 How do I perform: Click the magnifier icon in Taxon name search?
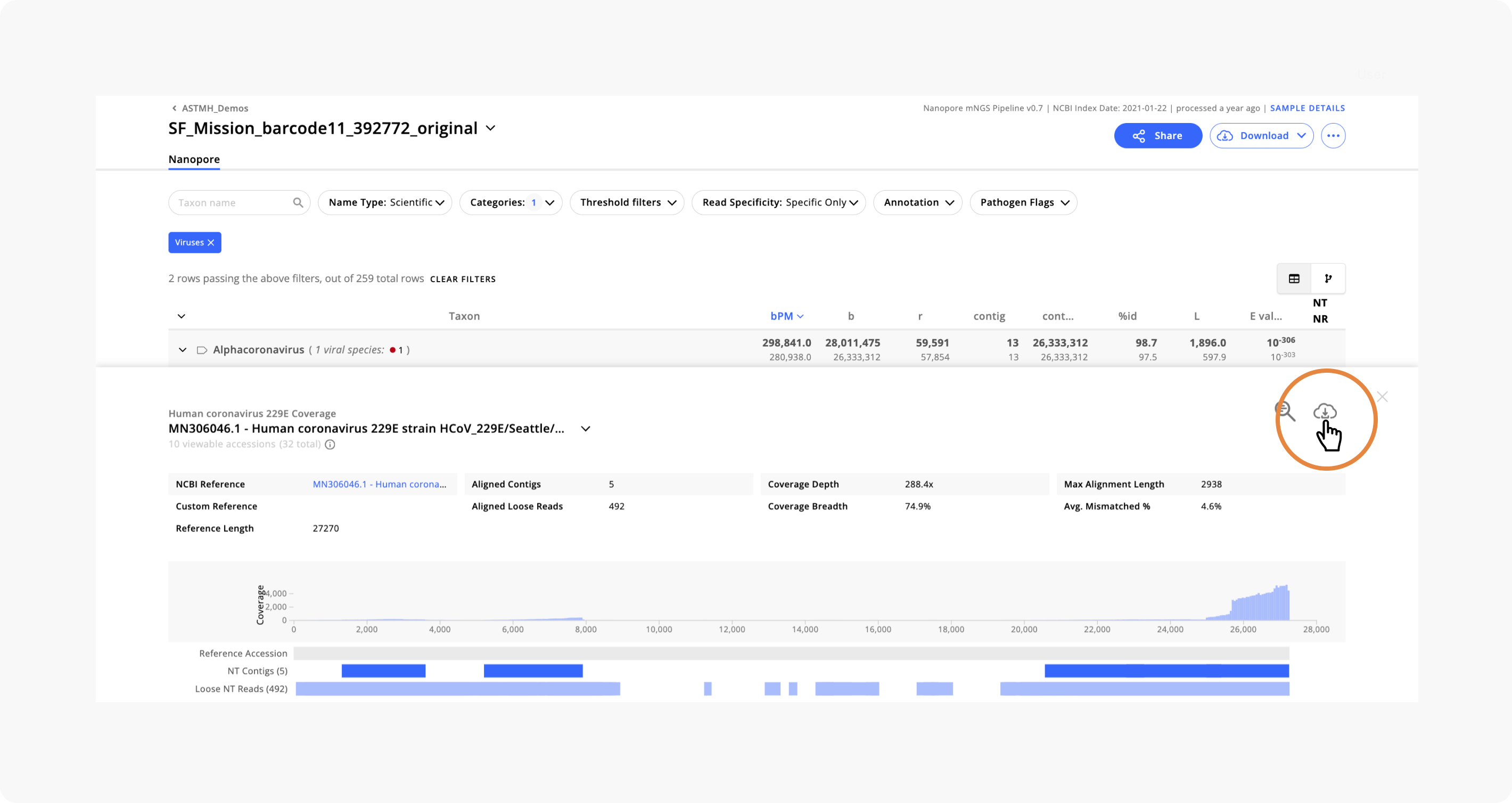pos(298,202)
